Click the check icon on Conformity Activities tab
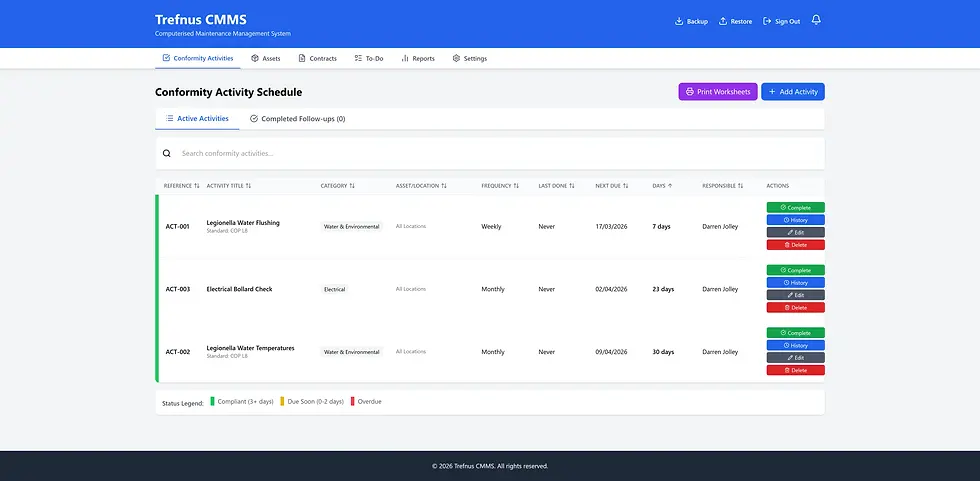The height and width of the screenshot is (481, 980). point(166,58)
